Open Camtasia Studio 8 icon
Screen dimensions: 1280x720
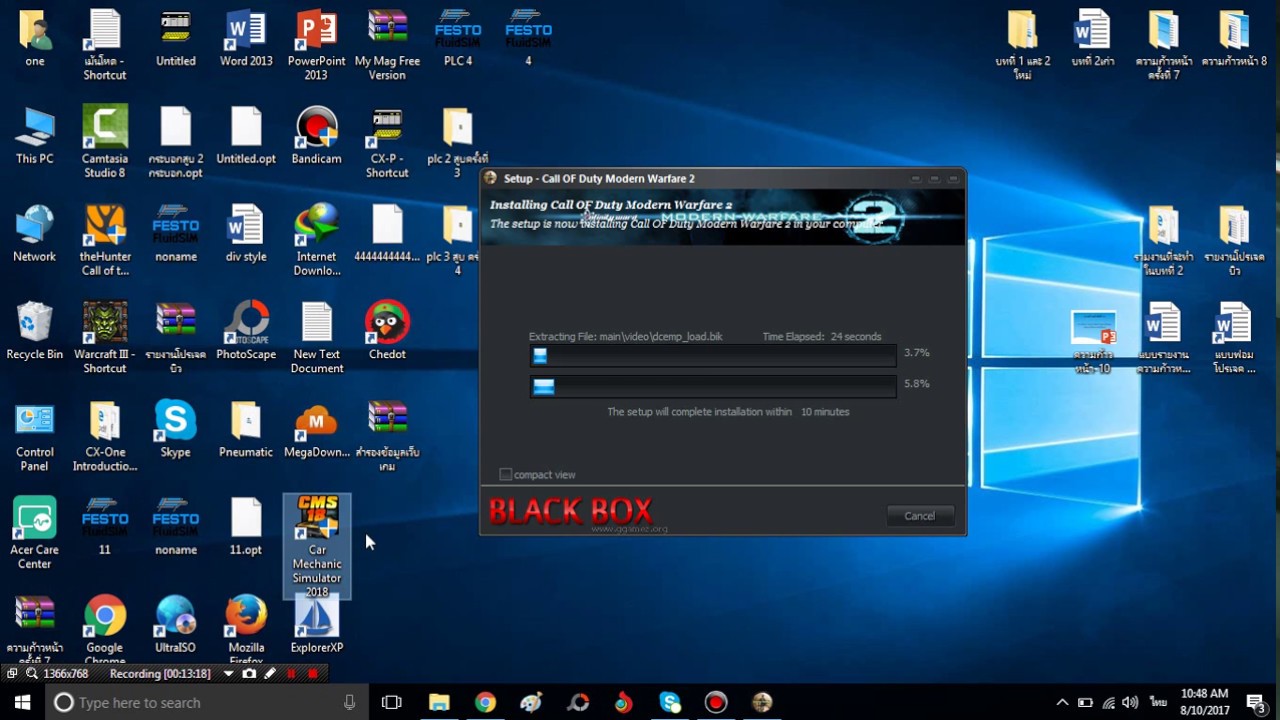(x=105, y=142)
